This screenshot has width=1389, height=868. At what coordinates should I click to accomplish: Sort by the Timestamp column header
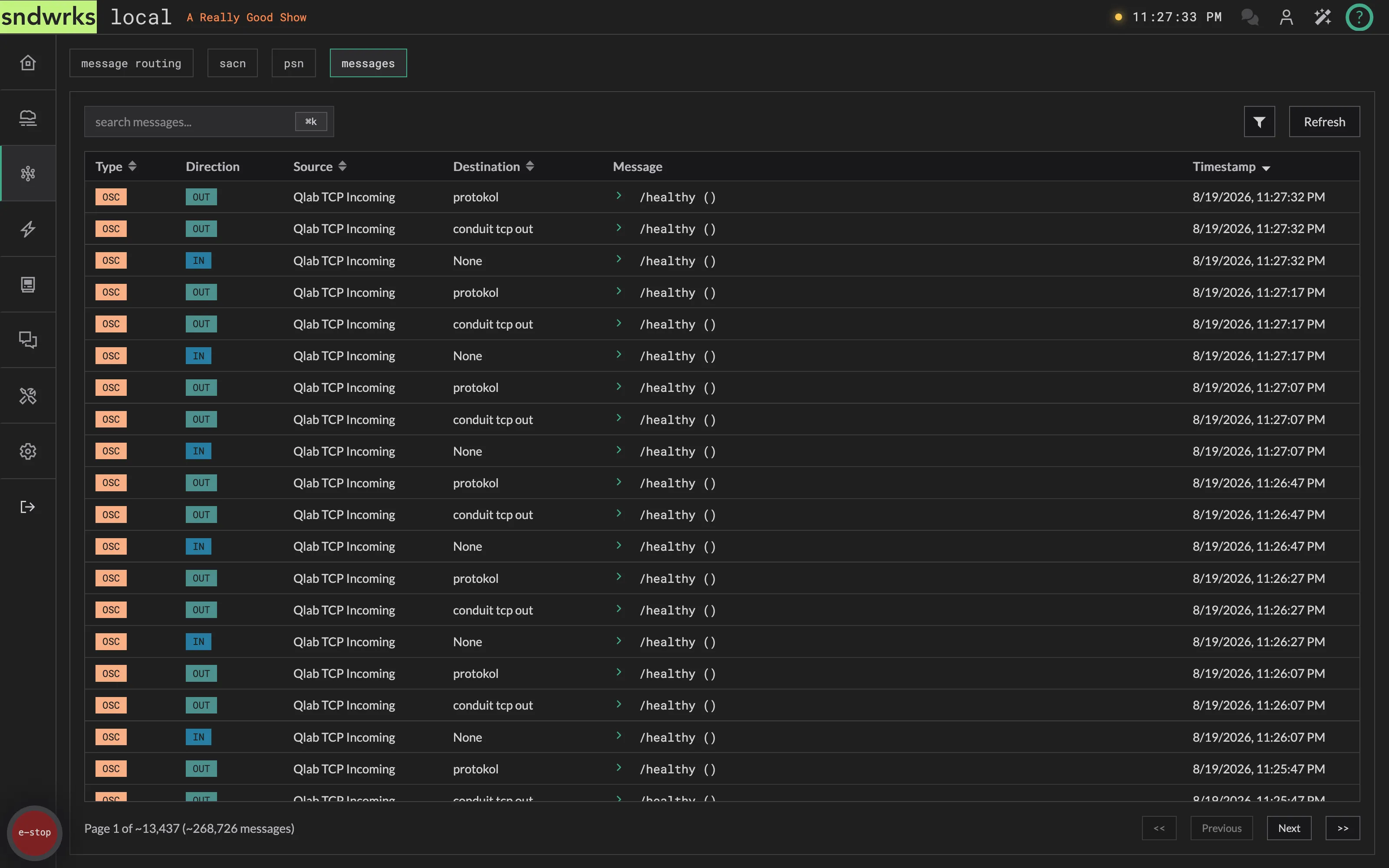(1231, 167)
